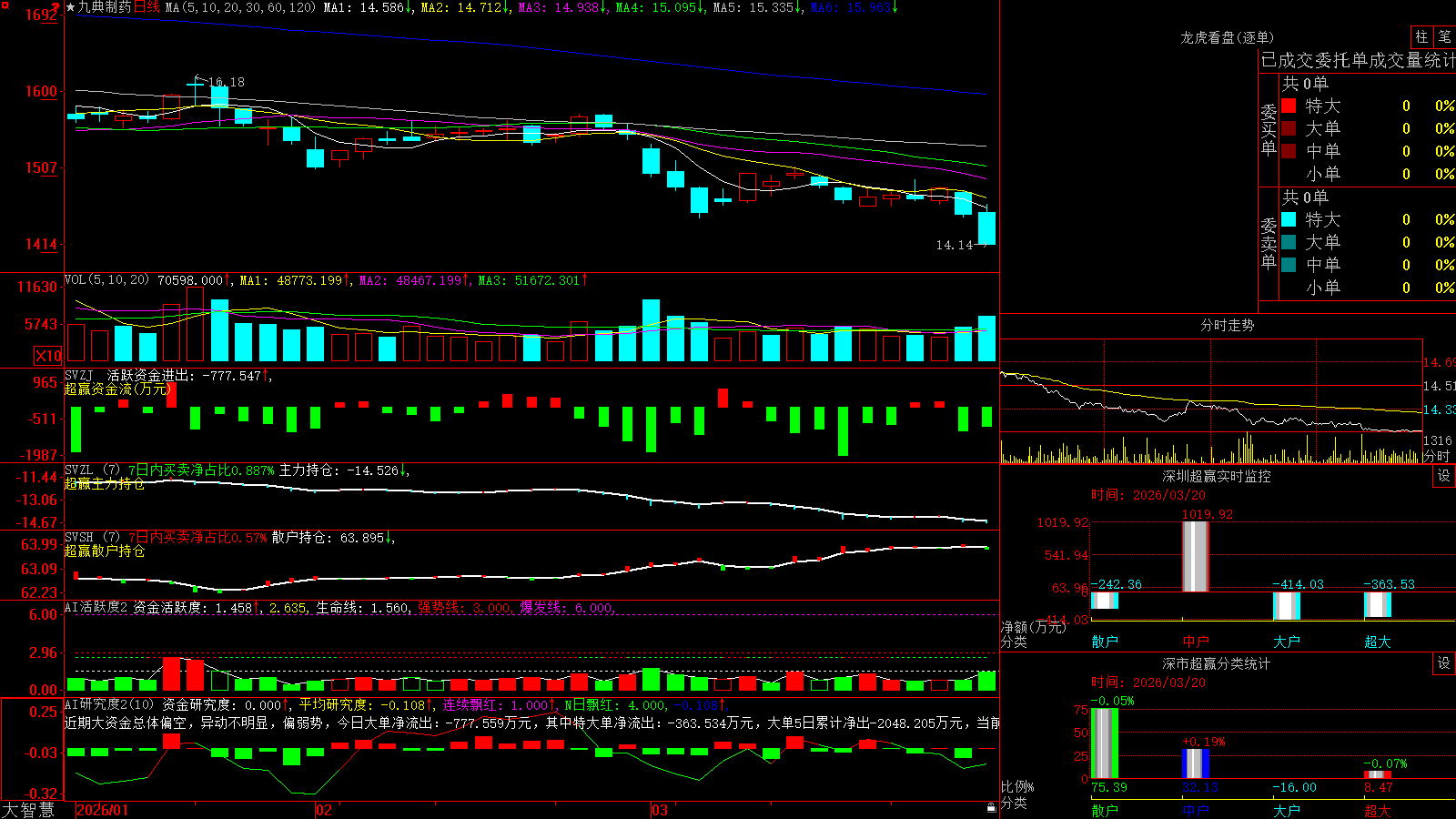Click the 委卖单 section label
Image resolution: width=1456 pixels, height=819 pixels.
(x=1269, y=243)
